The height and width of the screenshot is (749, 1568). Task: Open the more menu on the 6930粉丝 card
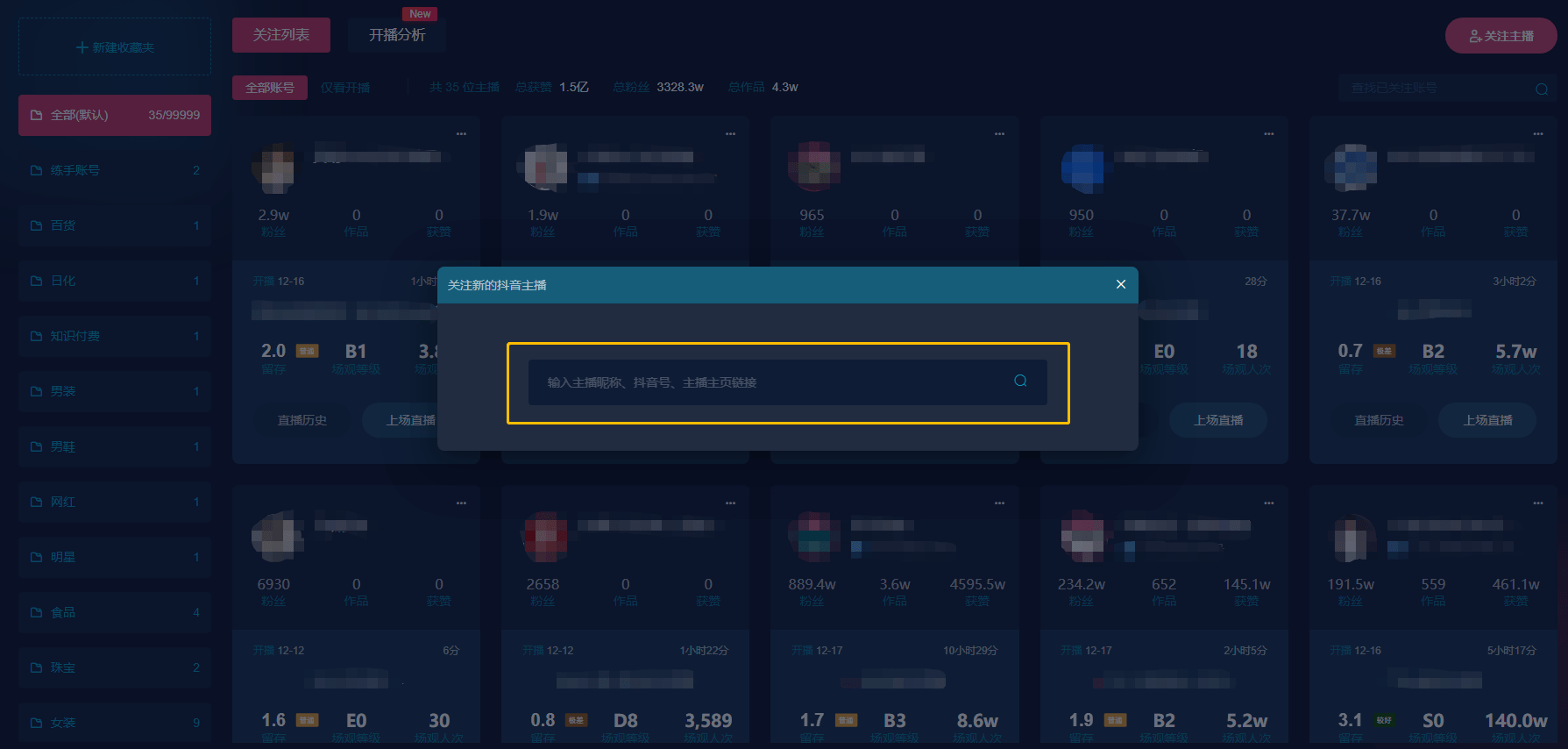tap(461, 503)
